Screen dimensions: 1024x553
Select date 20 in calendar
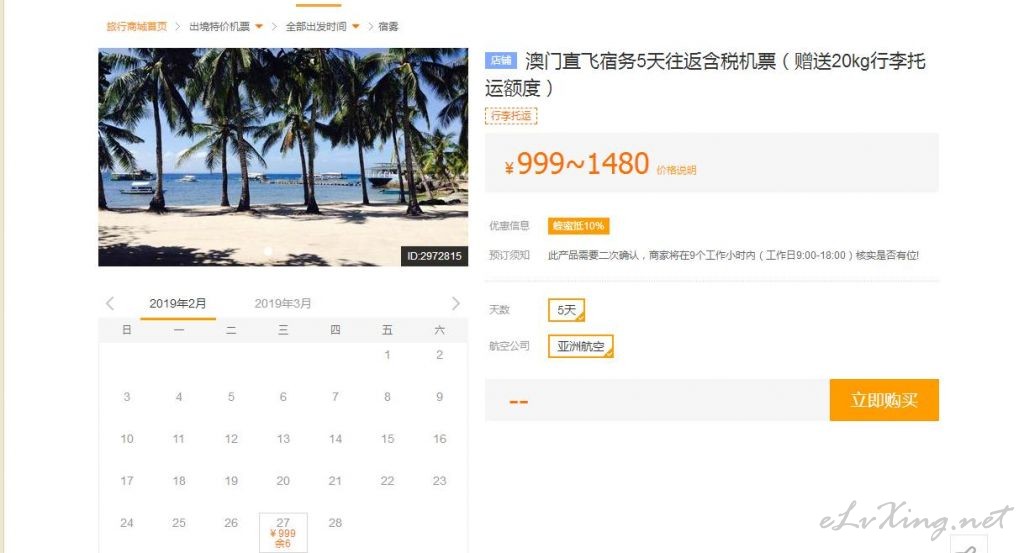click(x=283, y=481)
